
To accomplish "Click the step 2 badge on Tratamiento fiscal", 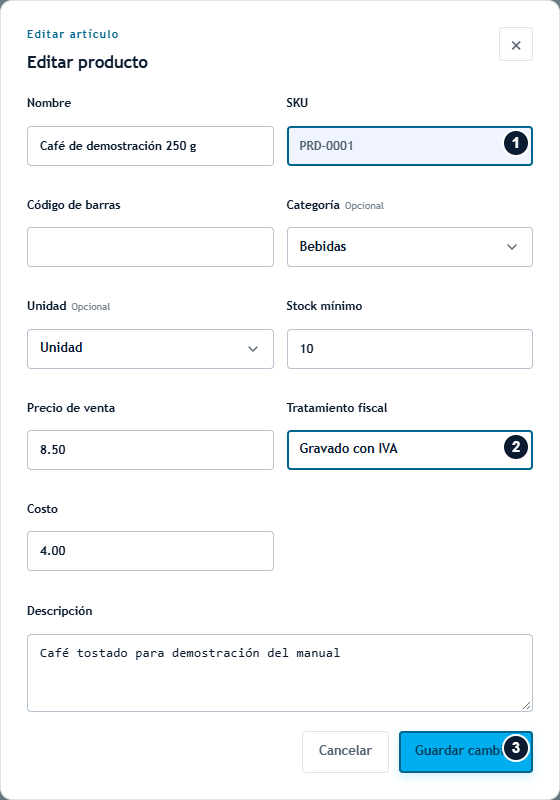I will 516,447.
